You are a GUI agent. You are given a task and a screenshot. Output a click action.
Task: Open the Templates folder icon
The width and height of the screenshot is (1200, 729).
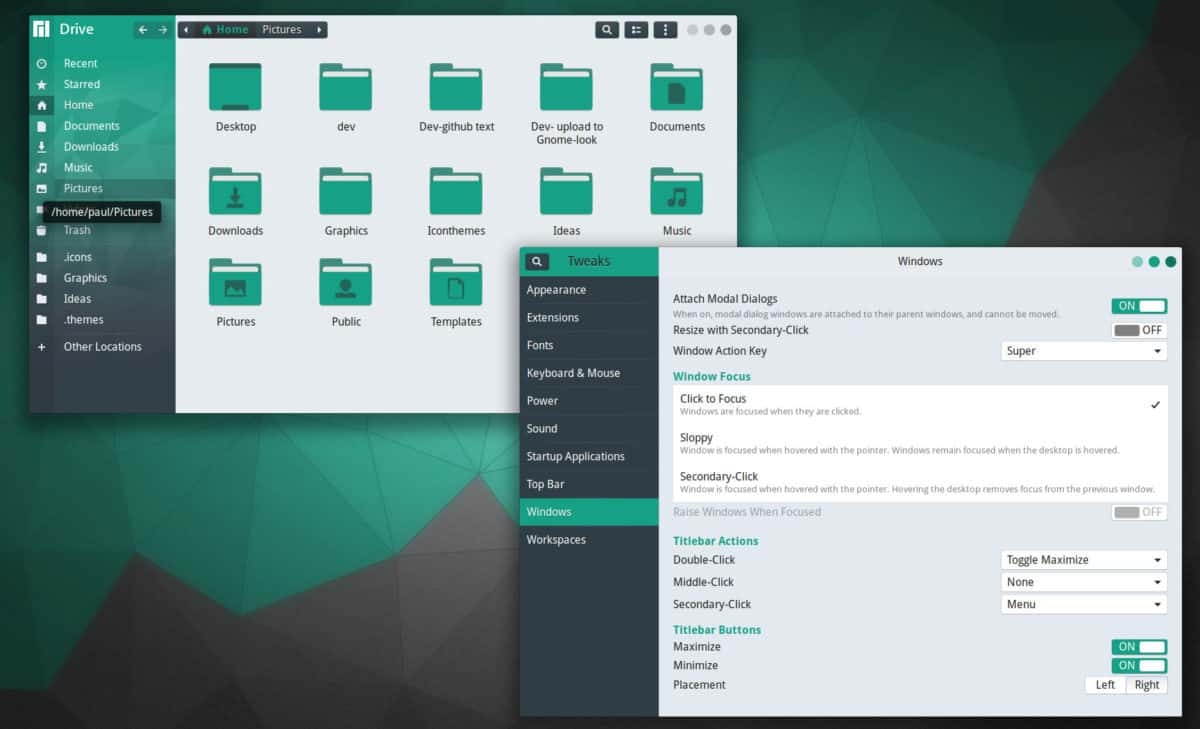pyautogui.click(x=455, y=281)
